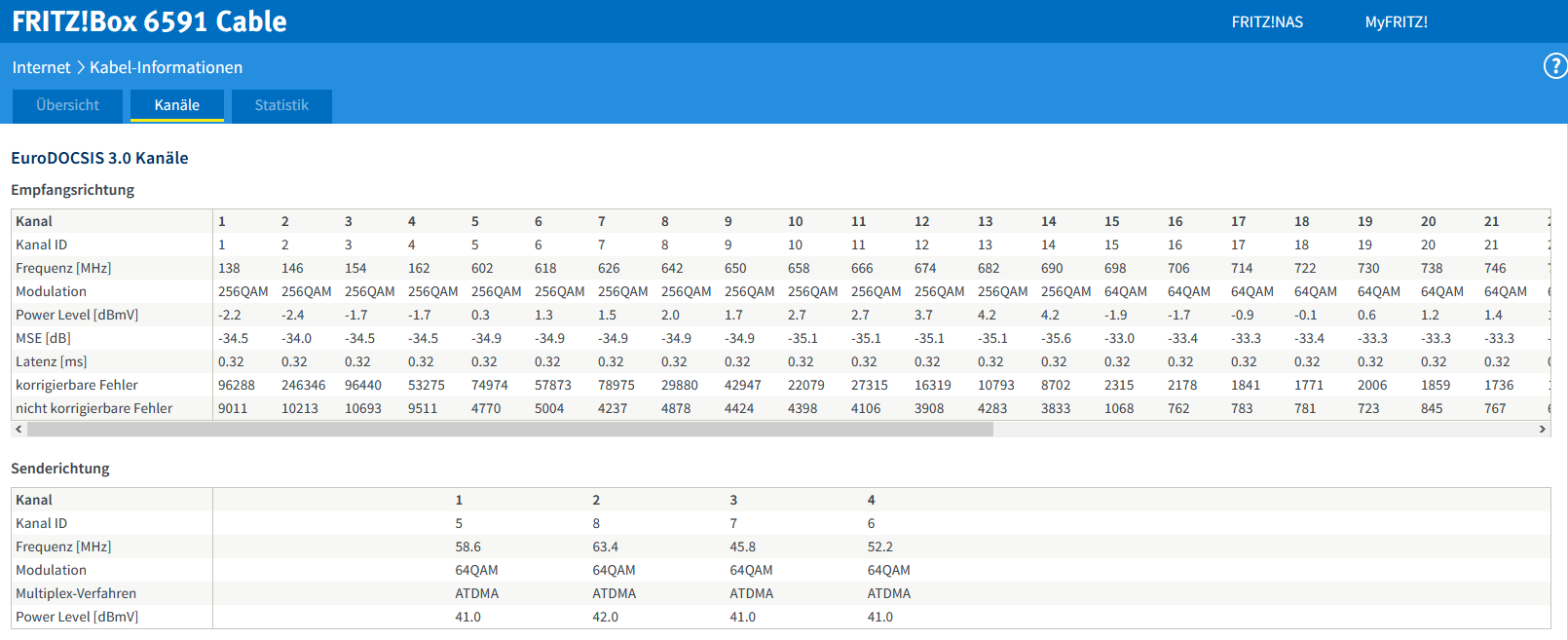The width and height of the screenshot is (1568, 640).
Task: Click the downstream Frequenz value 690
Action: pyautogui.click(x=1052, y=268)
